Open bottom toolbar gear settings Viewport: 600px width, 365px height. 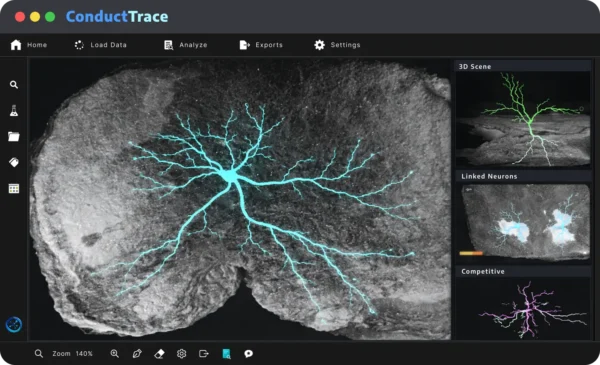(182, 354)
